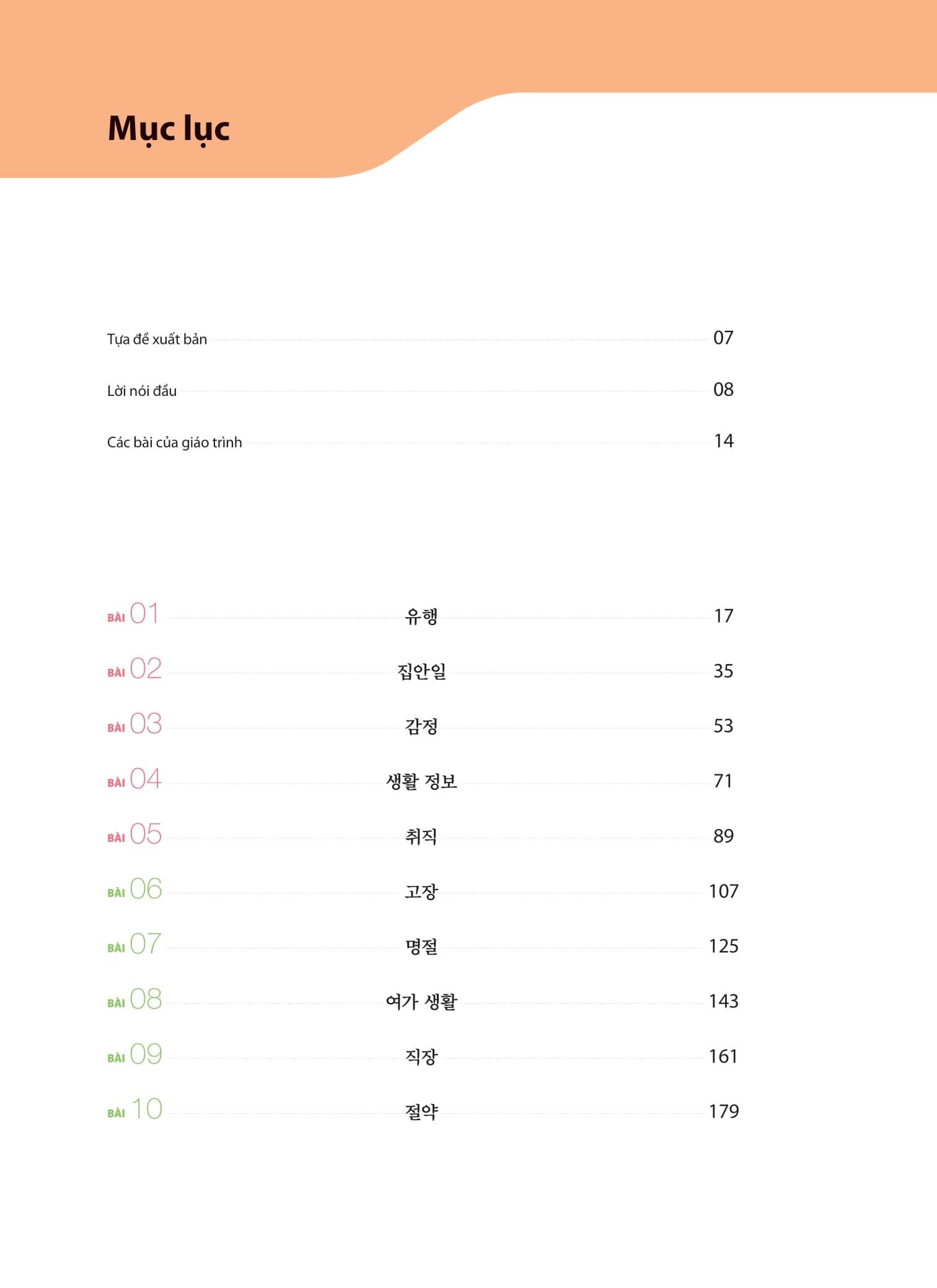
Task: Select the BÀI 10 lesson label
Action: tap(134, 1110)
